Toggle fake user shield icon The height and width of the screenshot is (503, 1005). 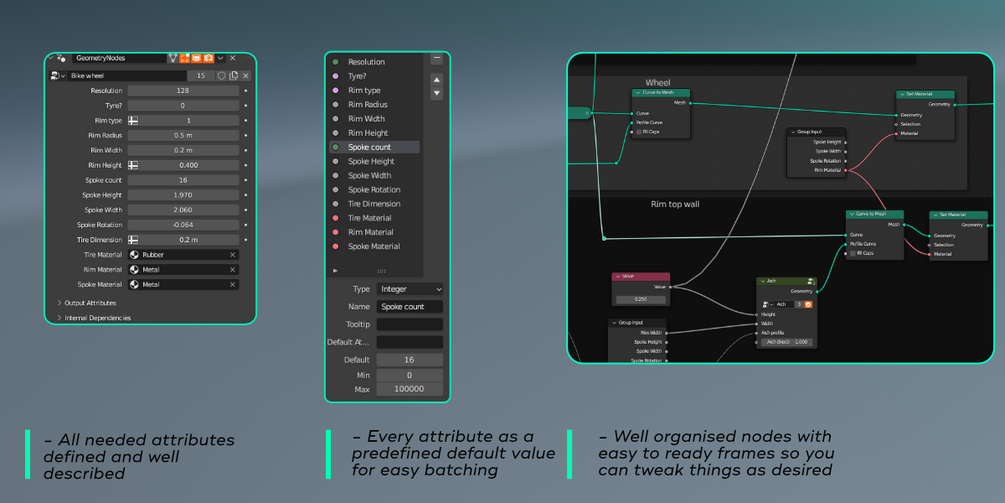point(221,76)
